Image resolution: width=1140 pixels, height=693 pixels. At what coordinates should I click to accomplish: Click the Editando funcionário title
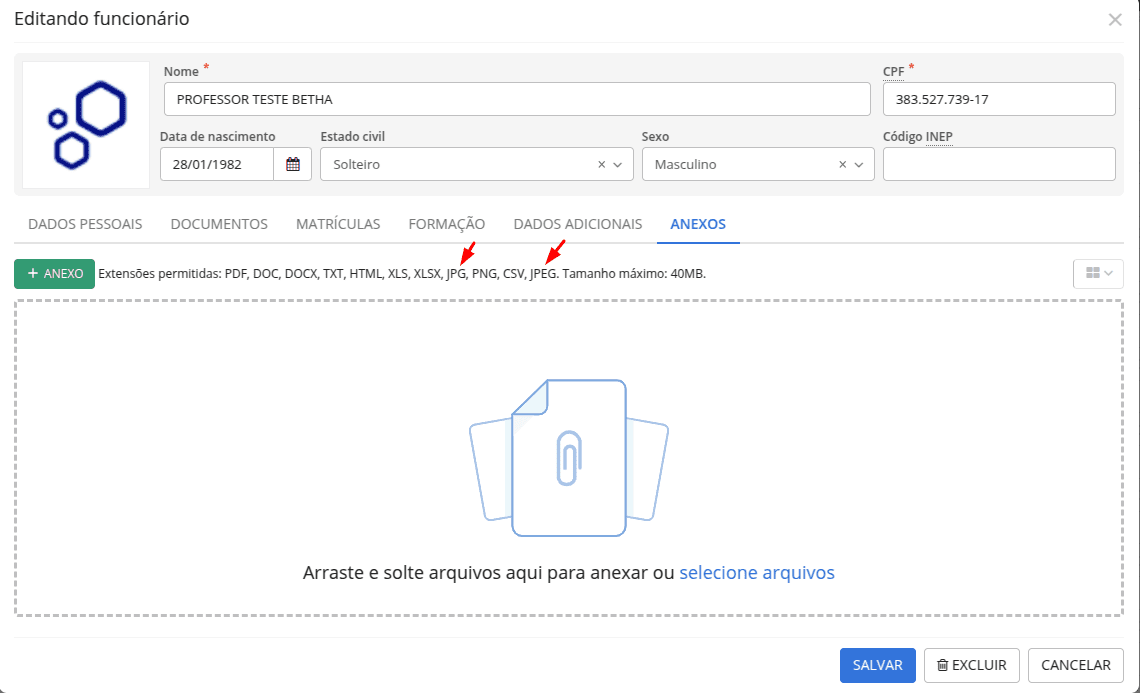pyautogui.click(x=102, y=18)
